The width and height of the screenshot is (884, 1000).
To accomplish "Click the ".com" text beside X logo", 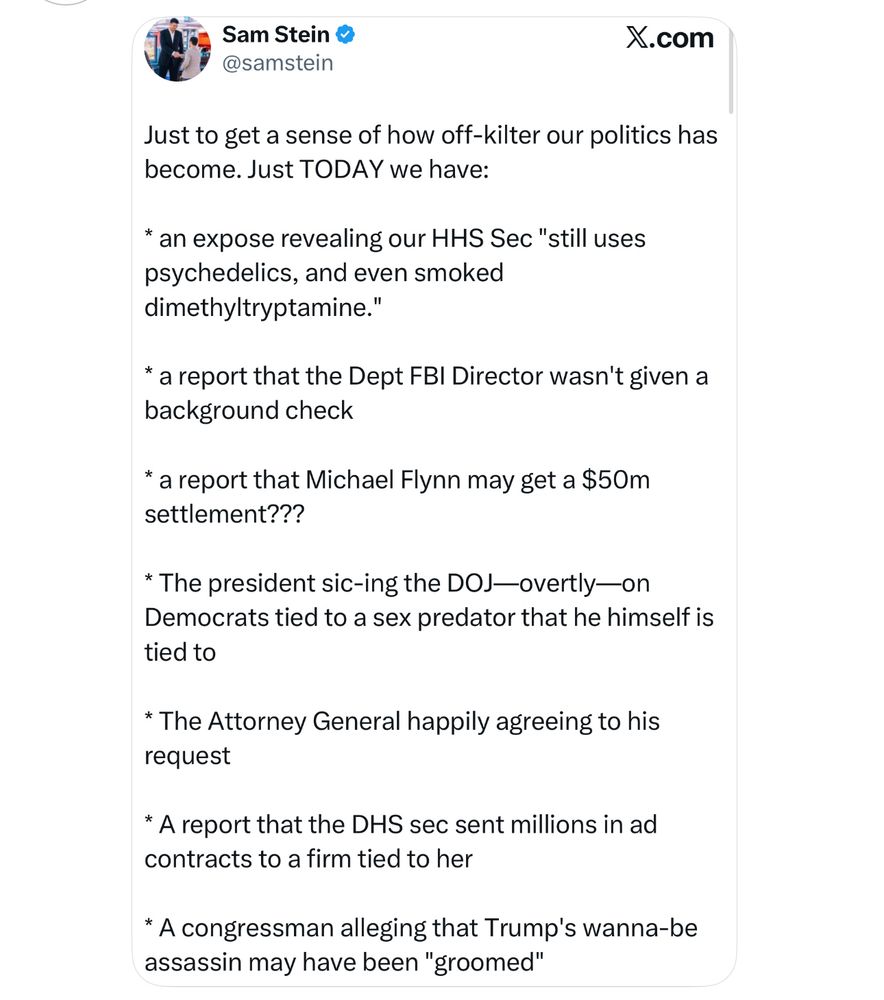I will click(684, 38).
